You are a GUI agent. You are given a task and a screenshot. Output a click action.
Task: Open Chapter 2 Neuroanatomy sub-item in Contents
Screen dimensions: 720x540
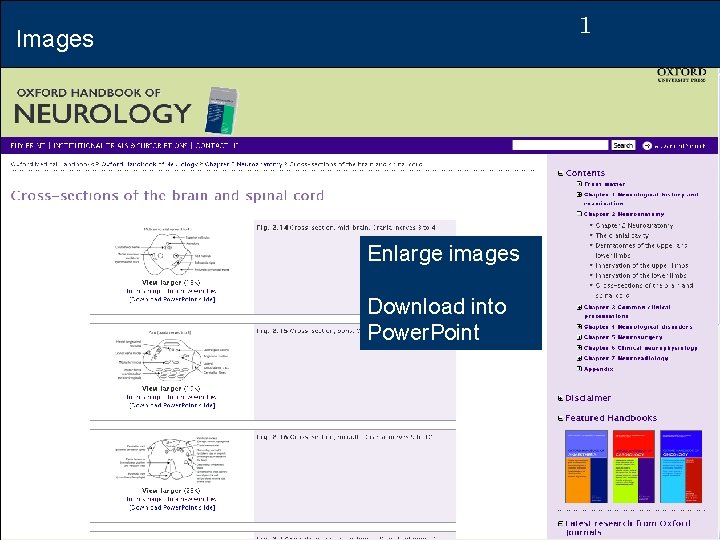[634, 225]
